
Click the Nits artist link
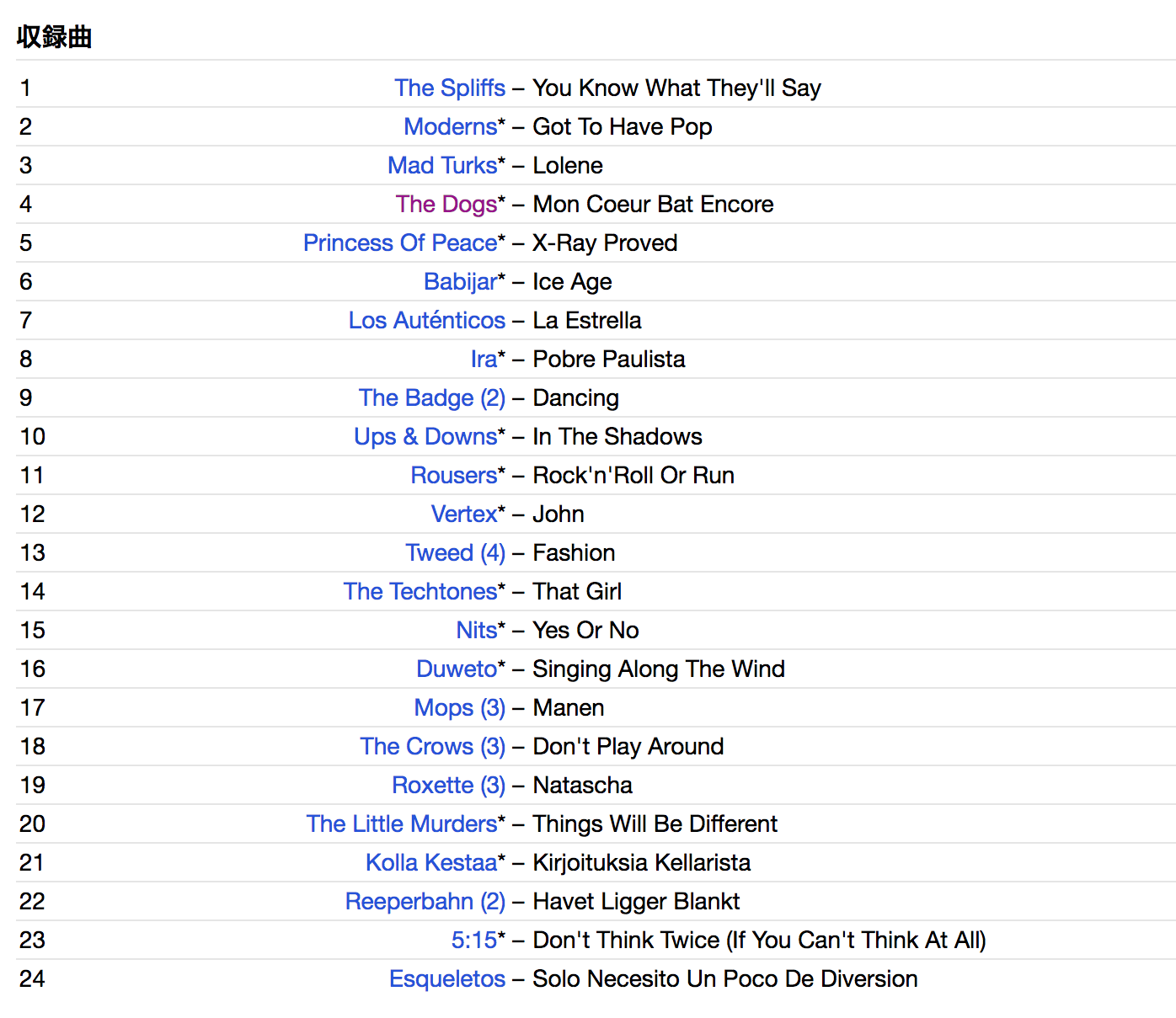pyautogui.click(x=477, y=630)
